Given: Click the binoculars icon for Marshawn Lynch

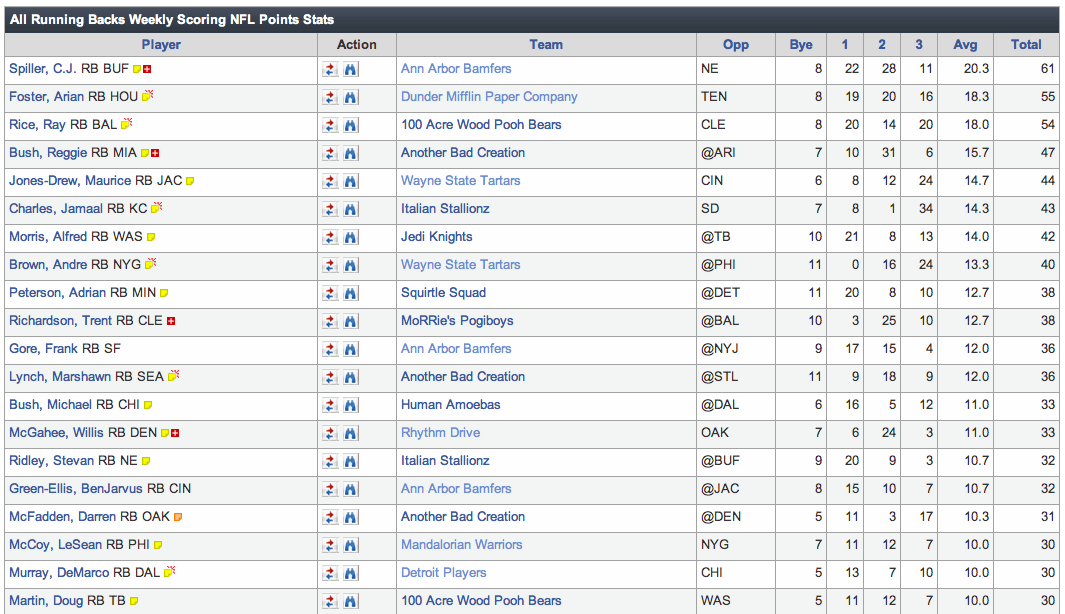Looking at the screenshot, I should [350, 377].
